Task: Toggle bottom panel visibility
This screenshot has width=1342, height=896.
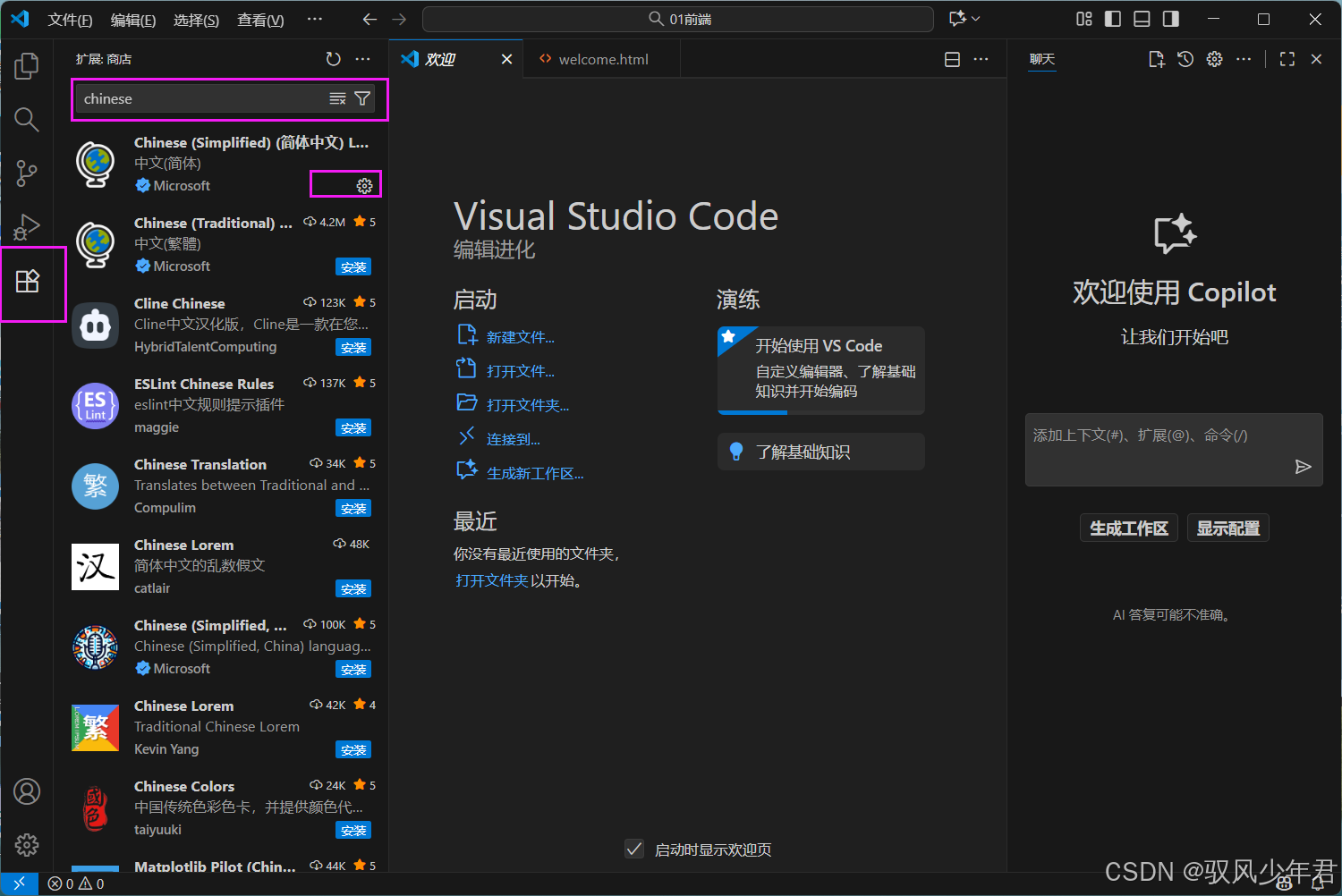Action: (1142, 19)
